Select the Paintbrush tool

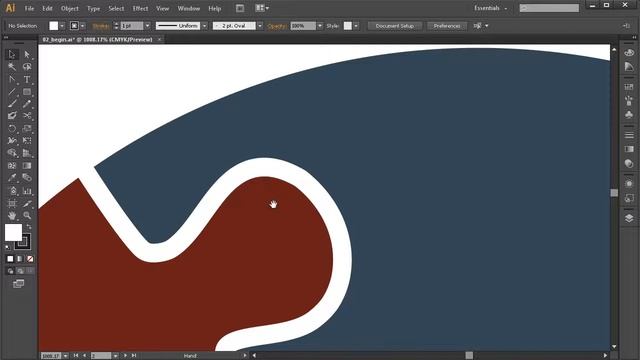pyautogui.click(x=12, y=104)
